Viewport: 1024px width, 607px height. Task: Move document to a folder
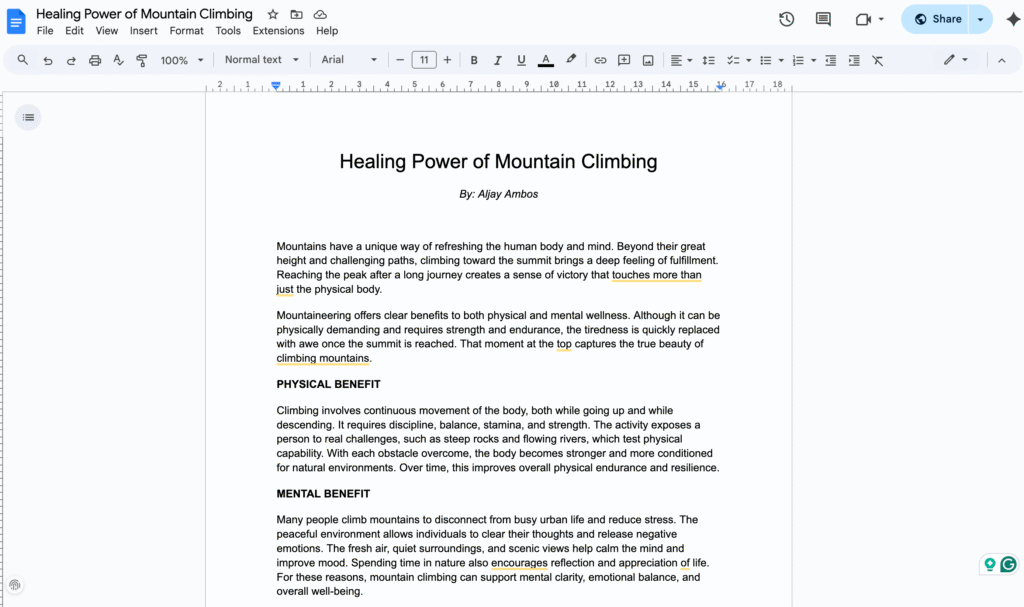296,14
